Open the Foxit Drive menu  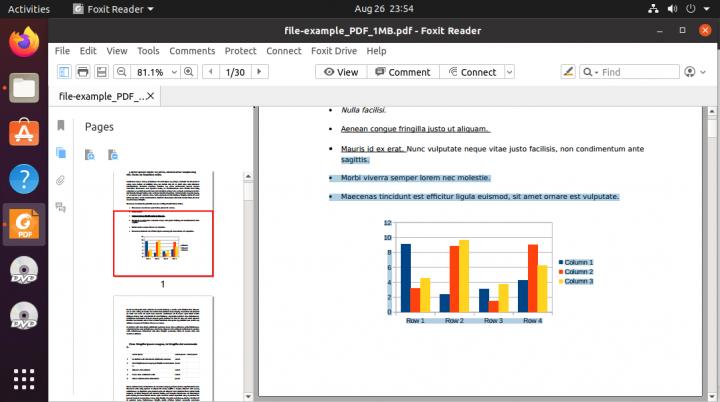coord(334,50)
